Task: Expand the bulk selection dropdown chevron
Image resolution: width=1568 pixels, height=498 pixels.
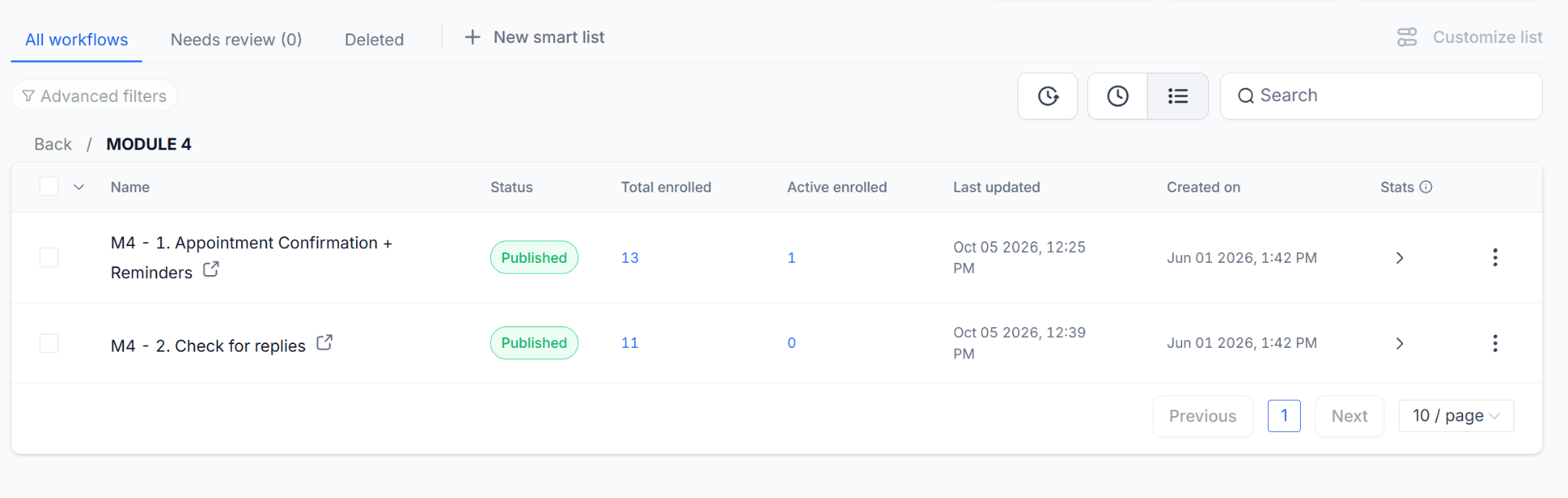Action: pos(79,187)
